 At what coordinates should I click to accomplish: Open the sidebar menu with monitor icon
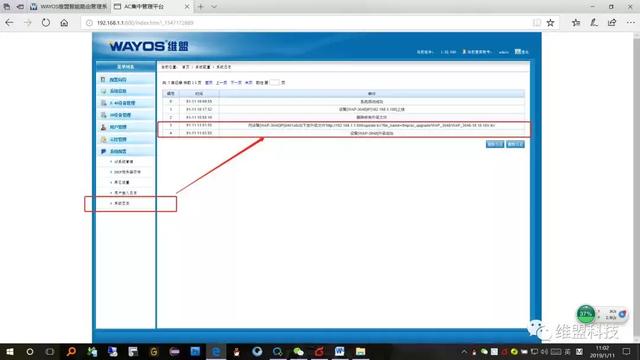click(x=125, y=91)
